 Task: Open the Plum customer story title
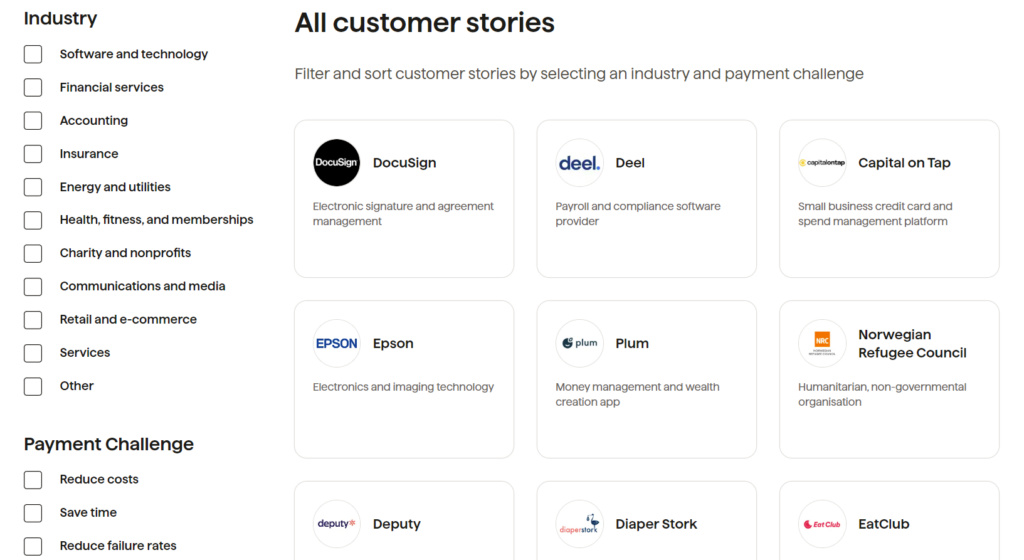click(x=632, y=344)
